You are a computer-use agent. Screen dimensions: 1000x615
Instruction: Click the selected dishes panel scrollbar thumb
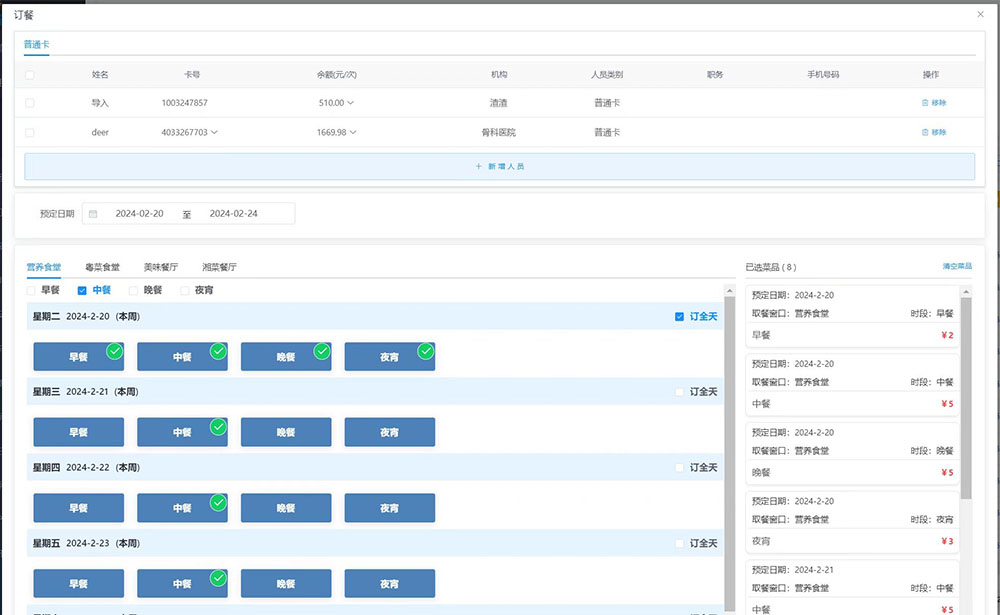click(x=966, y=398)
